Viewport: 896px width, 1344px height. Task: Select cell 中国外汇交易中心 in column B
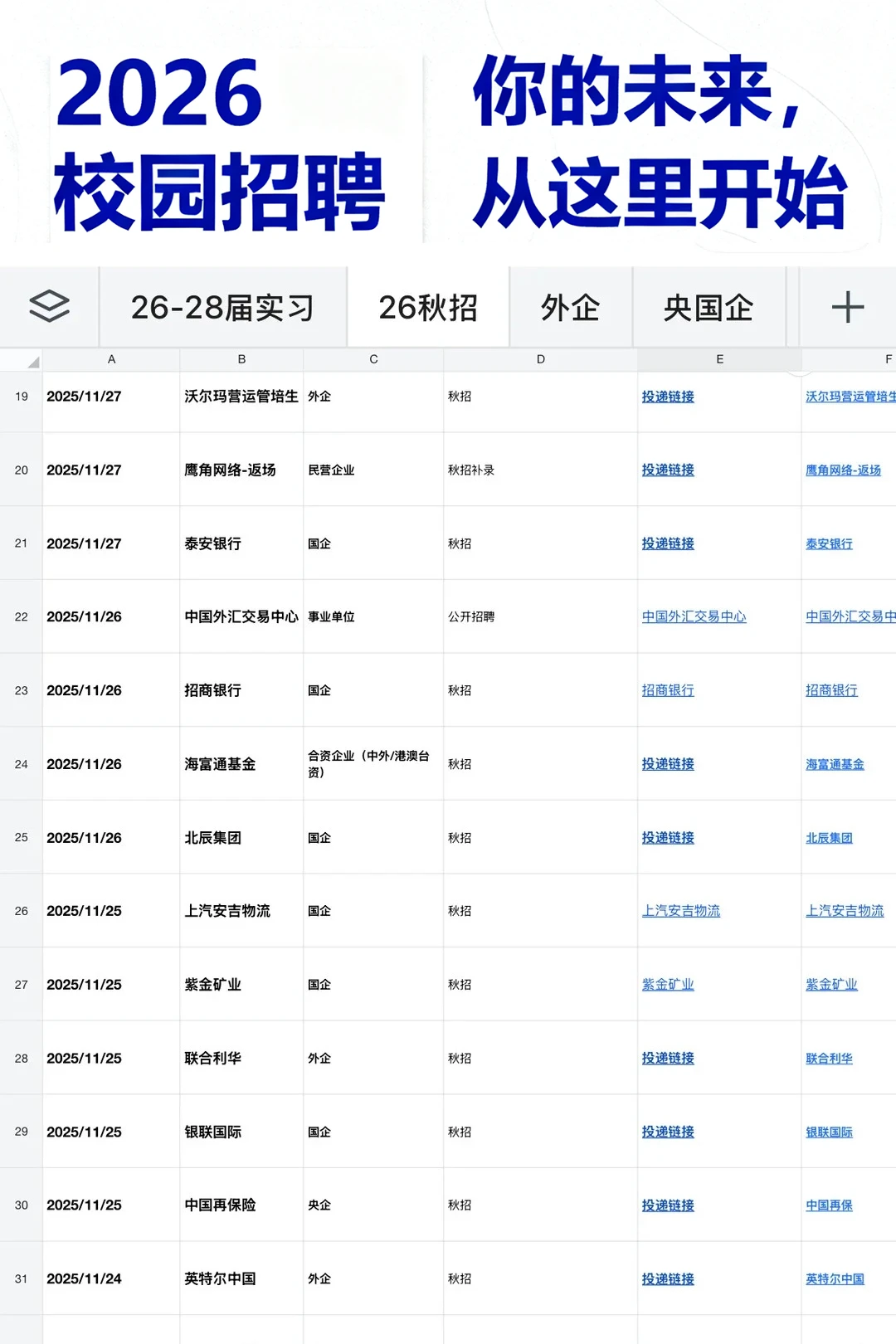pyautogui.click(x=241, y=616)
